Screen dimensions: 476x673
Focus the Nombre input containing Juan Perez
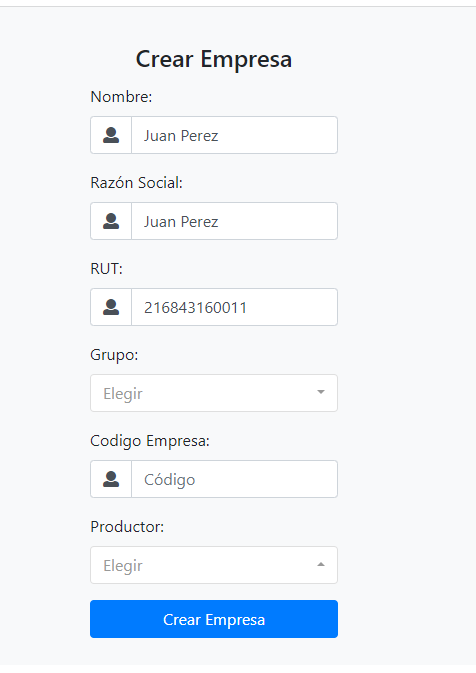point(234,135)
